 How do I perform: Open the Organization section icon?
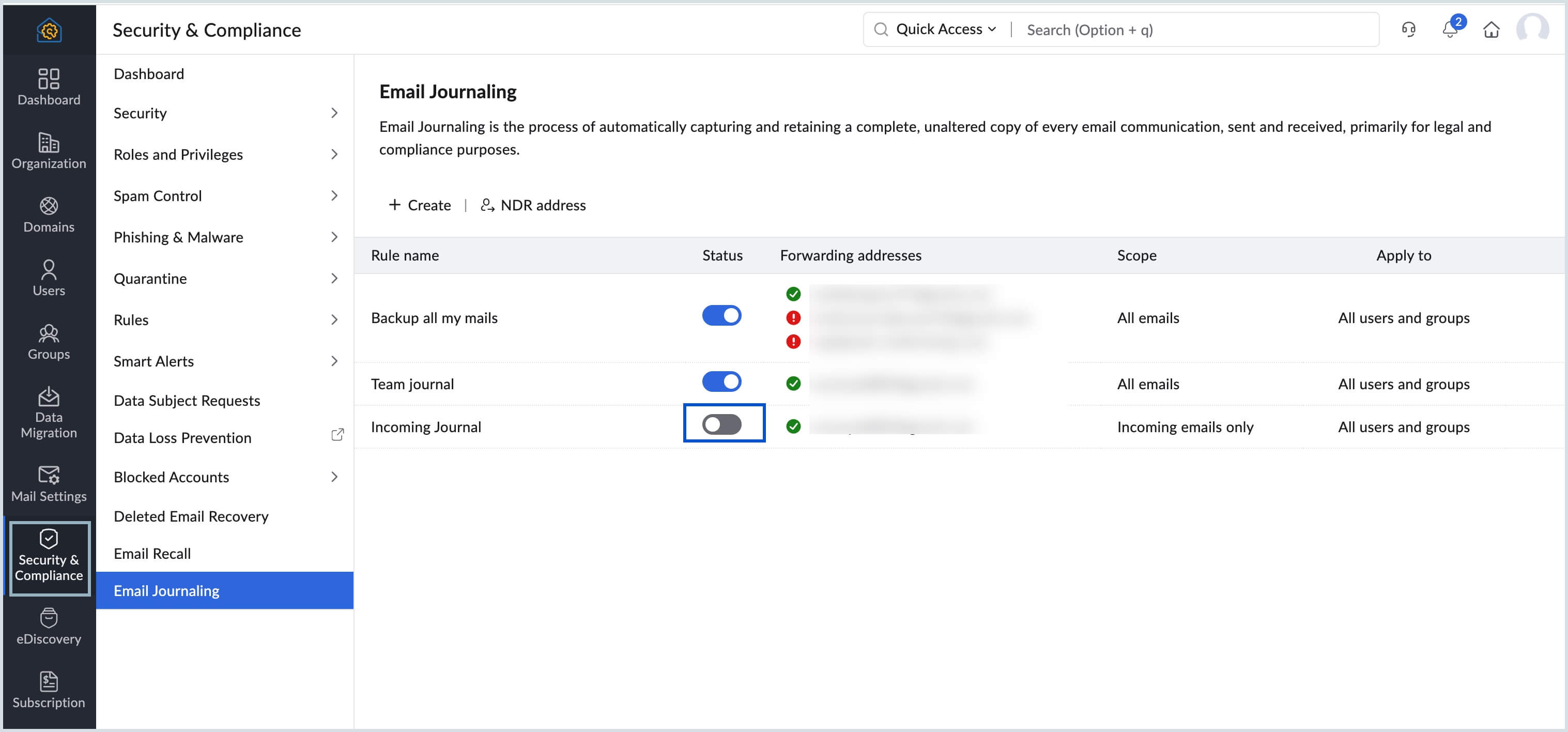point(49,151)
